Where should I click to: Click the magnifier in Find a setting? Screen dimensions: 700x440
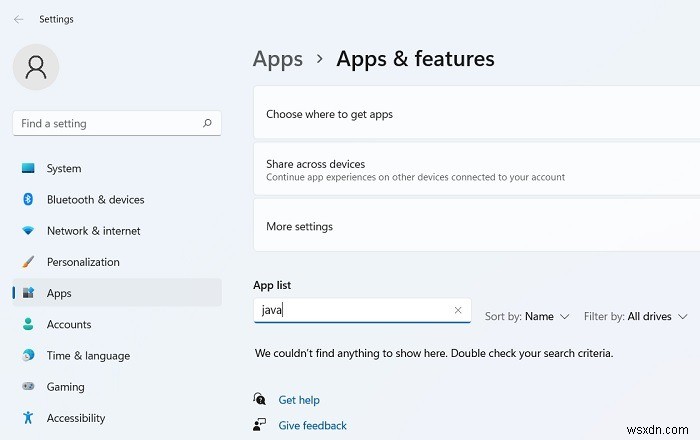click(x=207, y=123)
